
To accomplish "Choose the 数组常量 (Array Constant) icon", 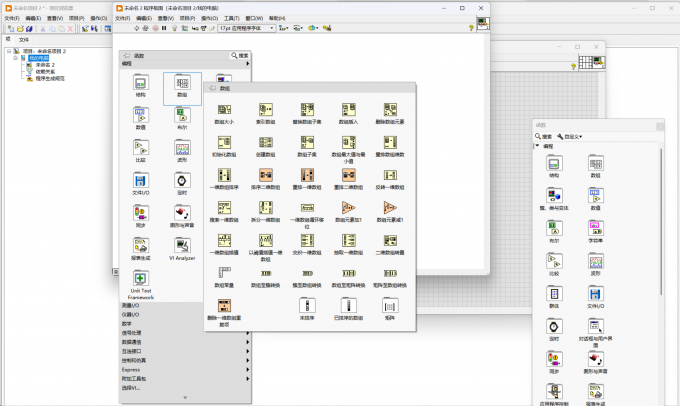I will click(224, 272).
